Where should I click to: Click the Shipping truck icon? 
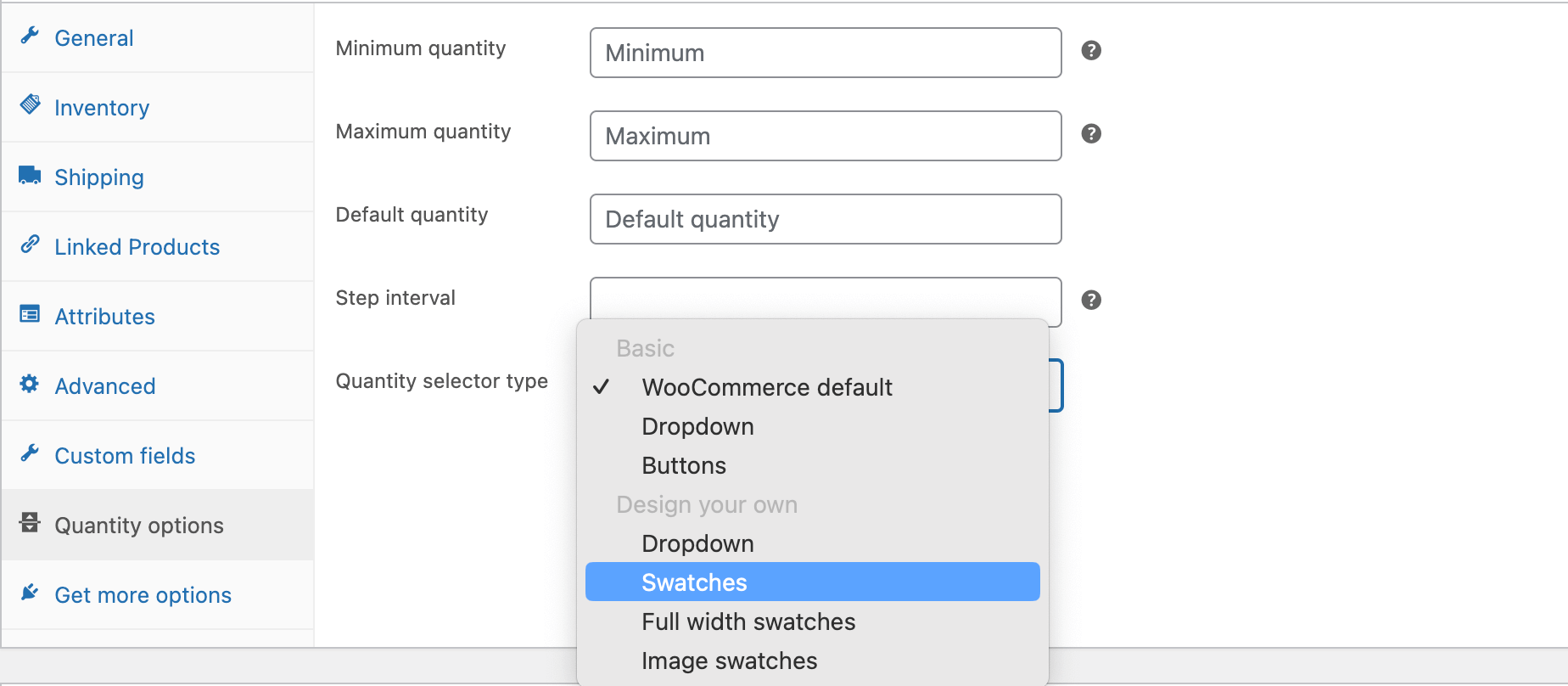coord(30,175)
